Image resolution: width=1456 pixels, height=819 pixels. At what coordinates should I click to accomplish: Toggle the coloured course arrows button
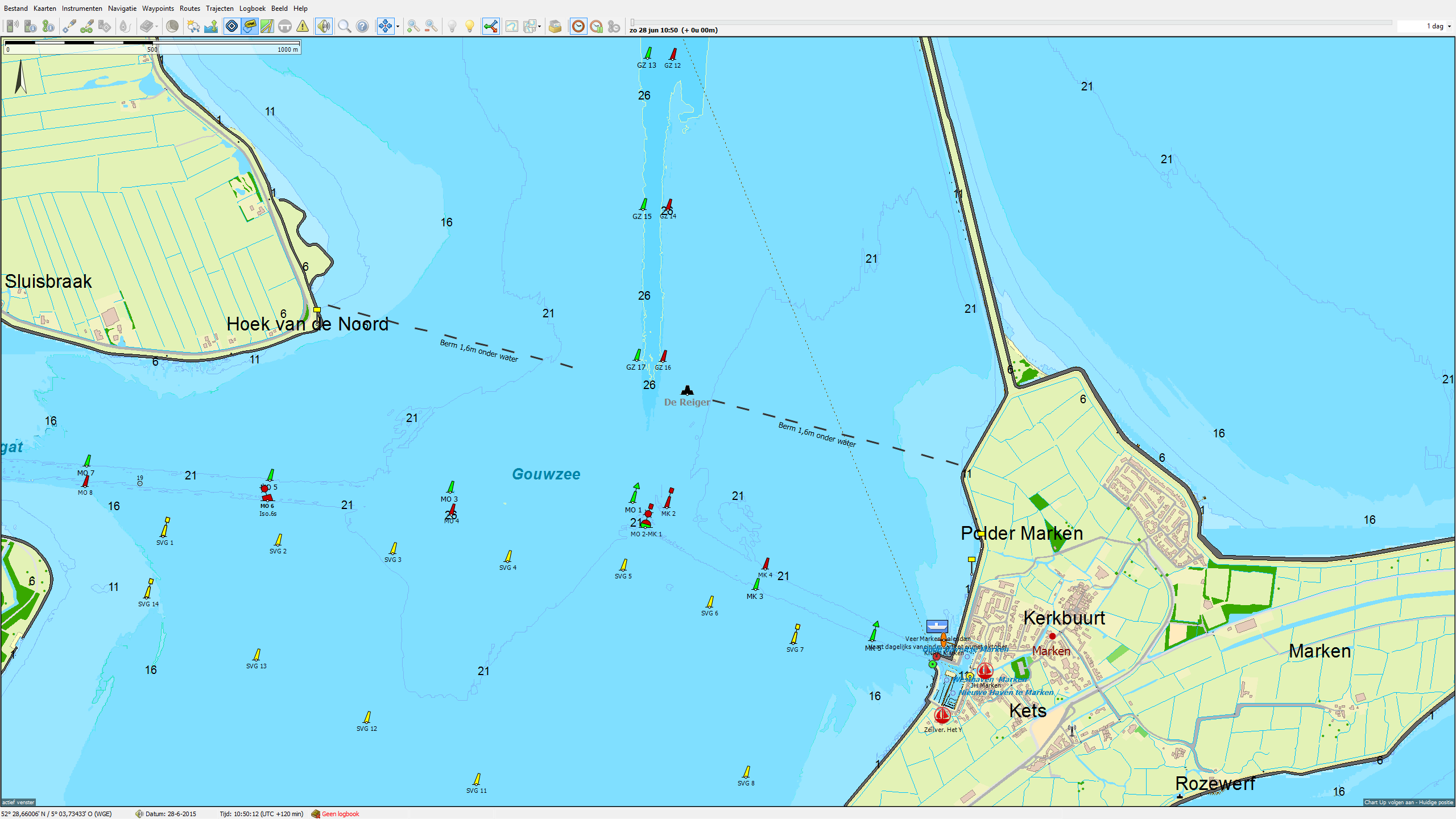(491, 26)
